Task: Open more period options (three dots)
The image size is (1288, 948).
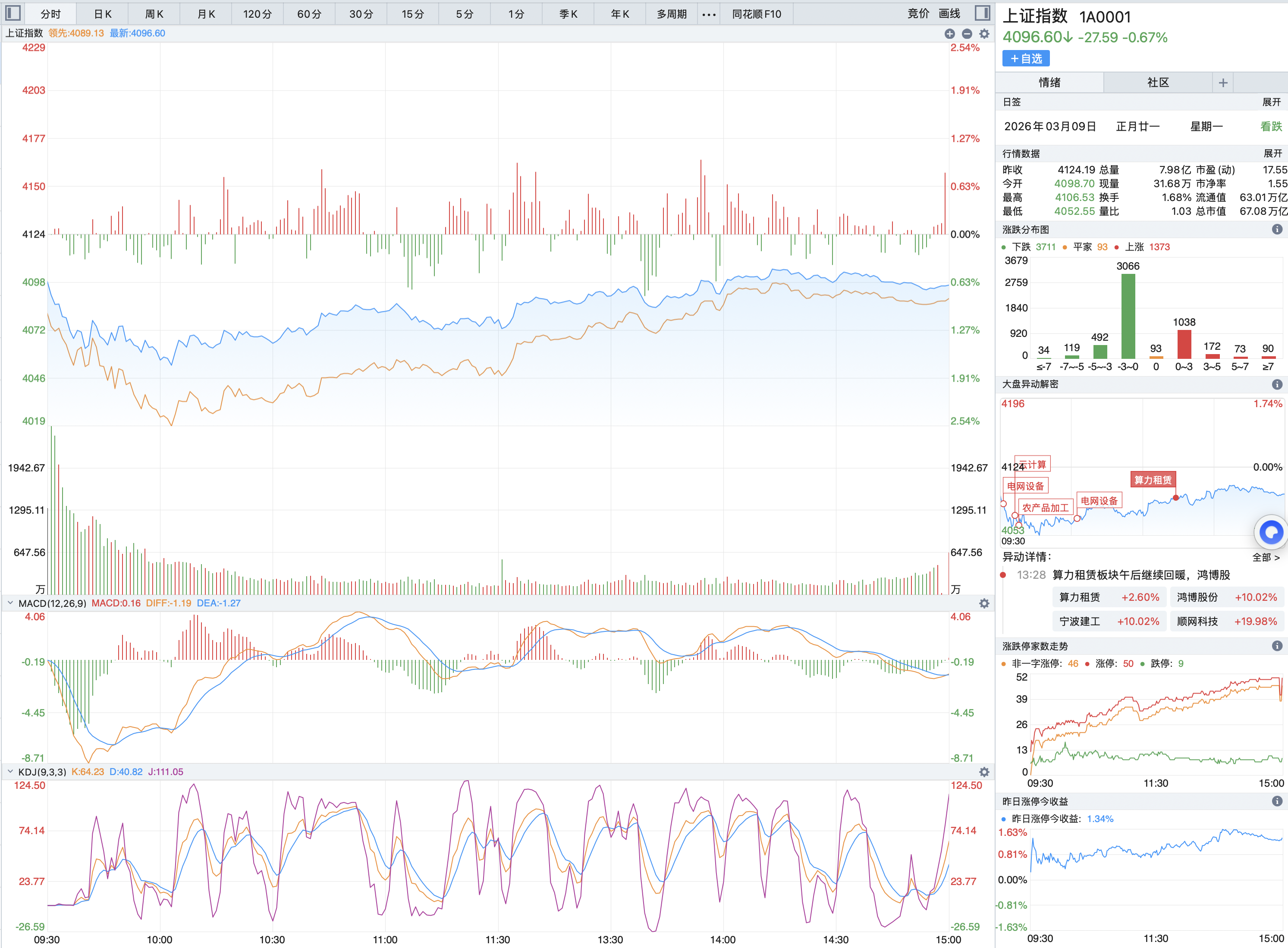Action: pos(709,14)
